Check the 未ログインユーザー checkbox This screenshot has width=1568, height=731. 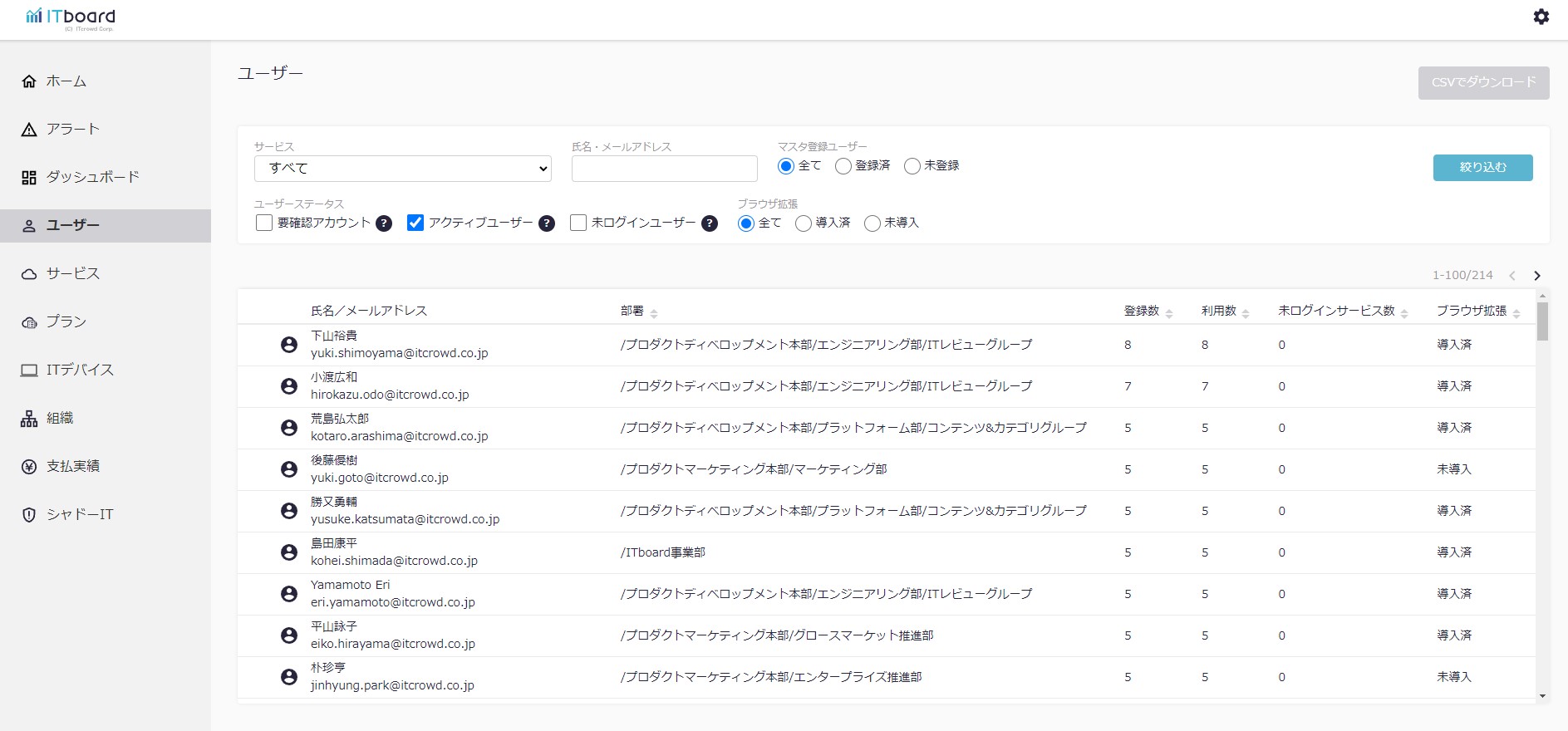[578, 223]
